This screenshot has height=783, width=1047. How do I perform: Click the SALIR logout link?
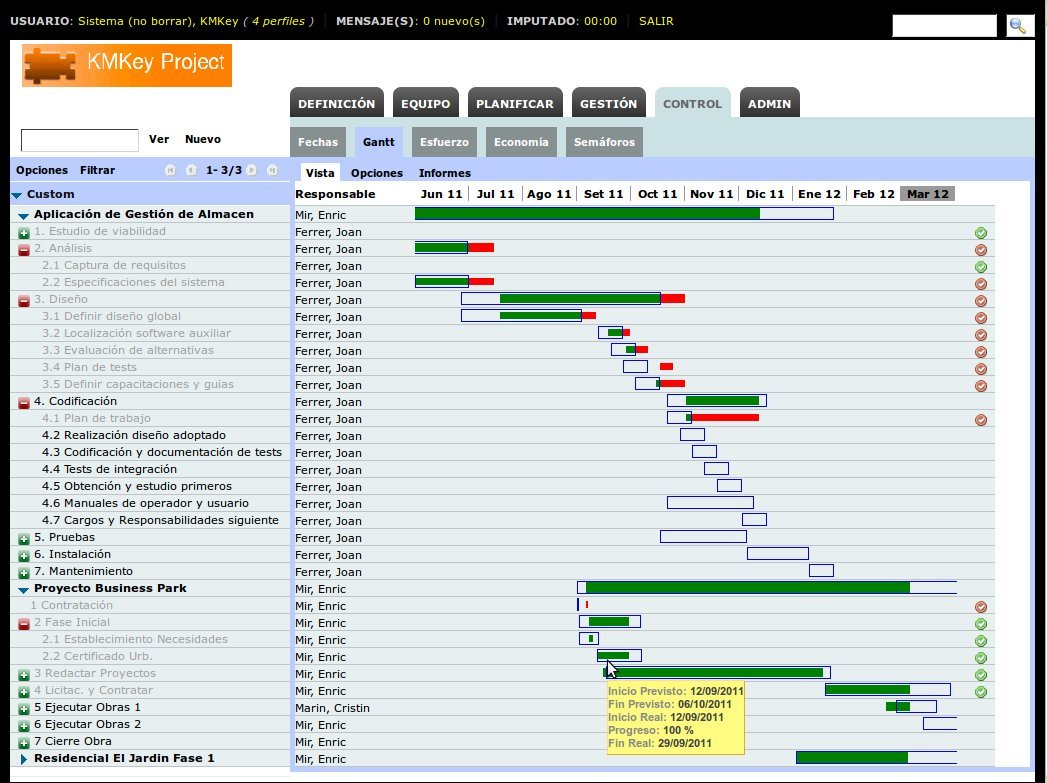(x=655, y=20)
